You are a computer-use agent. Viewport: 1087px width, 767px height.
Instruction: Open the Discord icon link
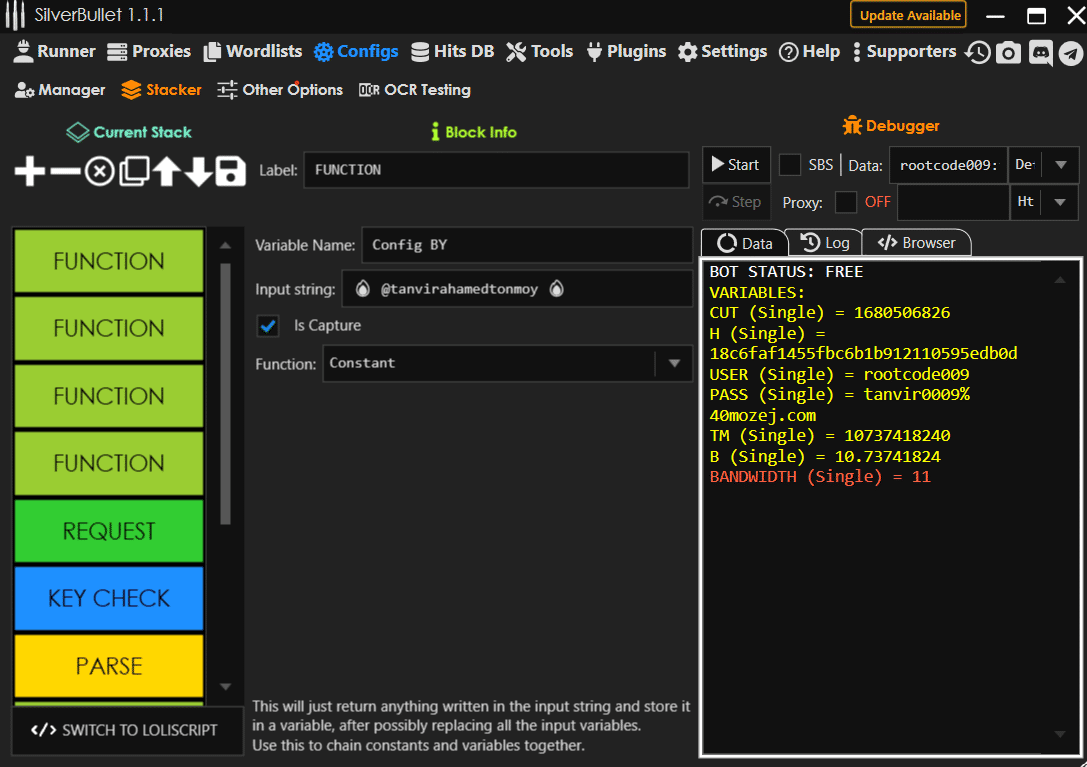pyautogui.click(x=1040, y=53)
